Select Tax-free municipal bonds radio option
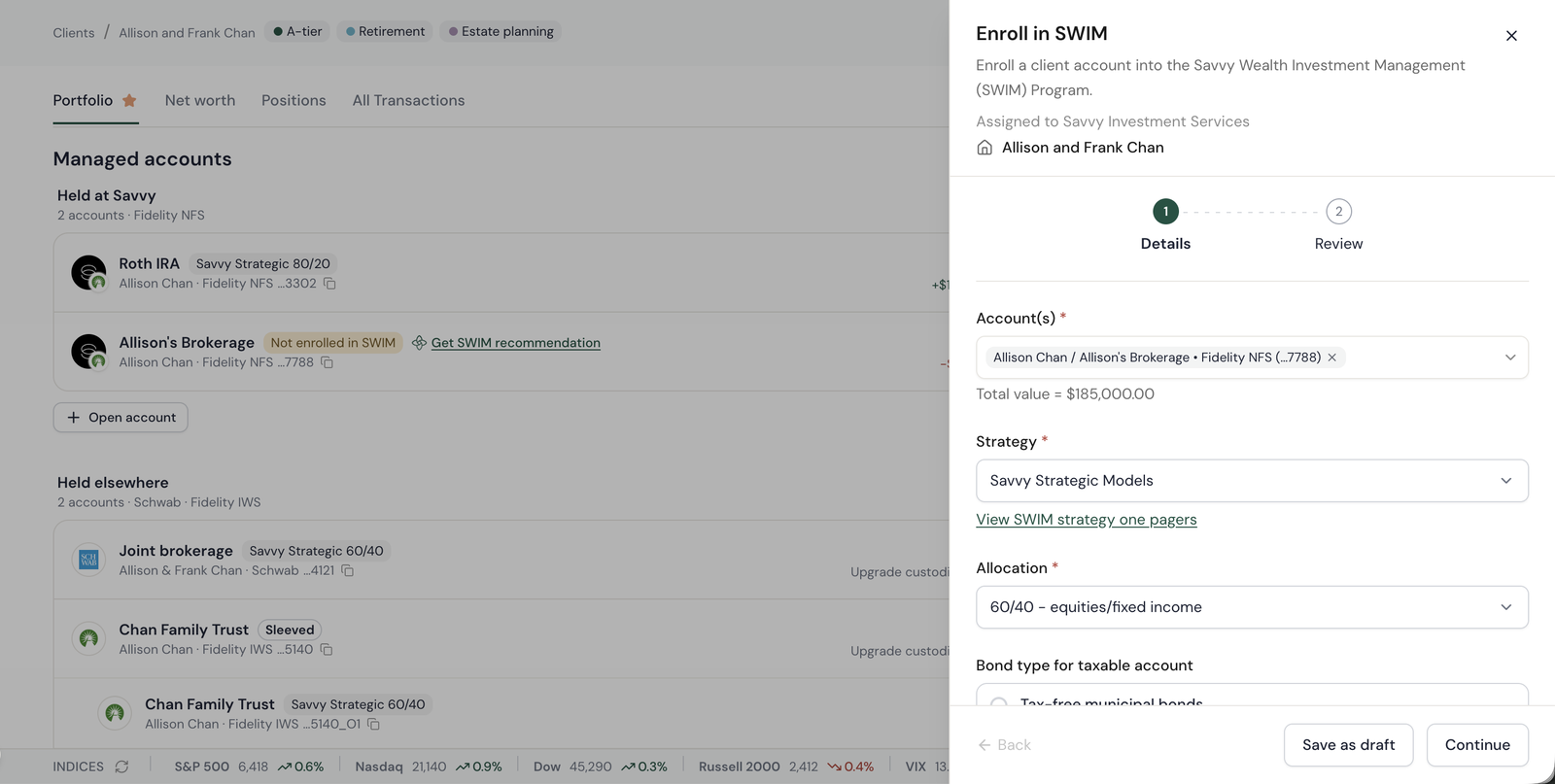The image size is (1555, 784). (998, 703)
